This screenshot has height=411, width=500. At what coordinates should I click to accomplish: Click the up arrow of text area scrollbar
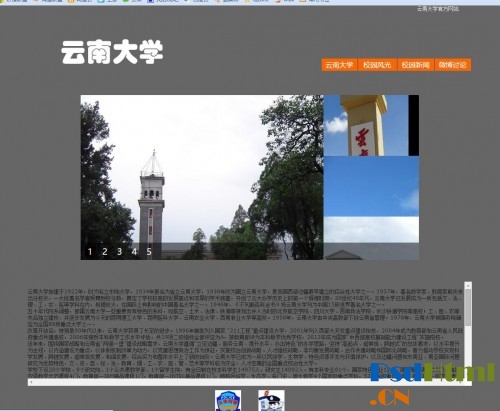click(x=468, y=286)
